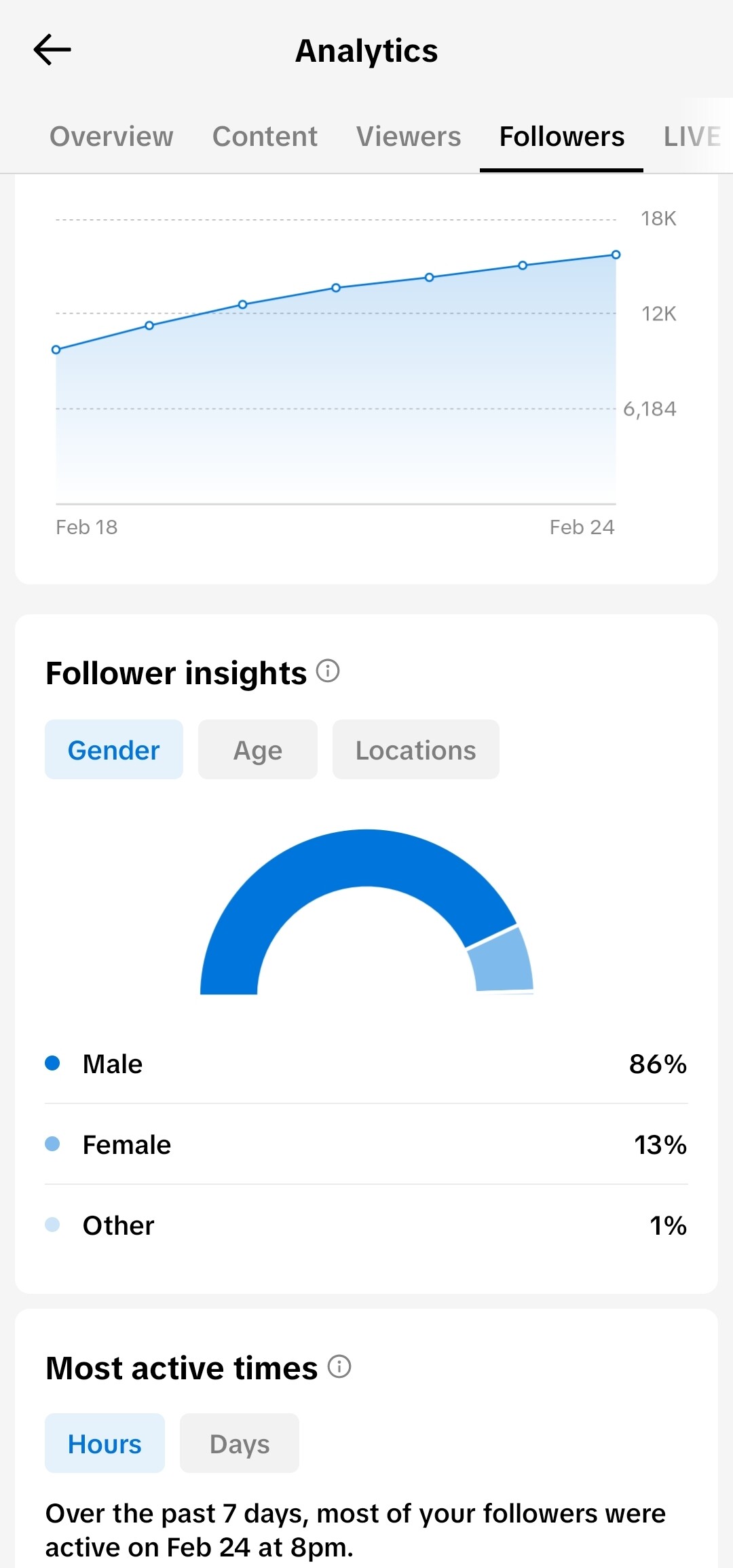Select the Gender insights filter
This screenshot has height=1568, width=733.
click(114, 749)
